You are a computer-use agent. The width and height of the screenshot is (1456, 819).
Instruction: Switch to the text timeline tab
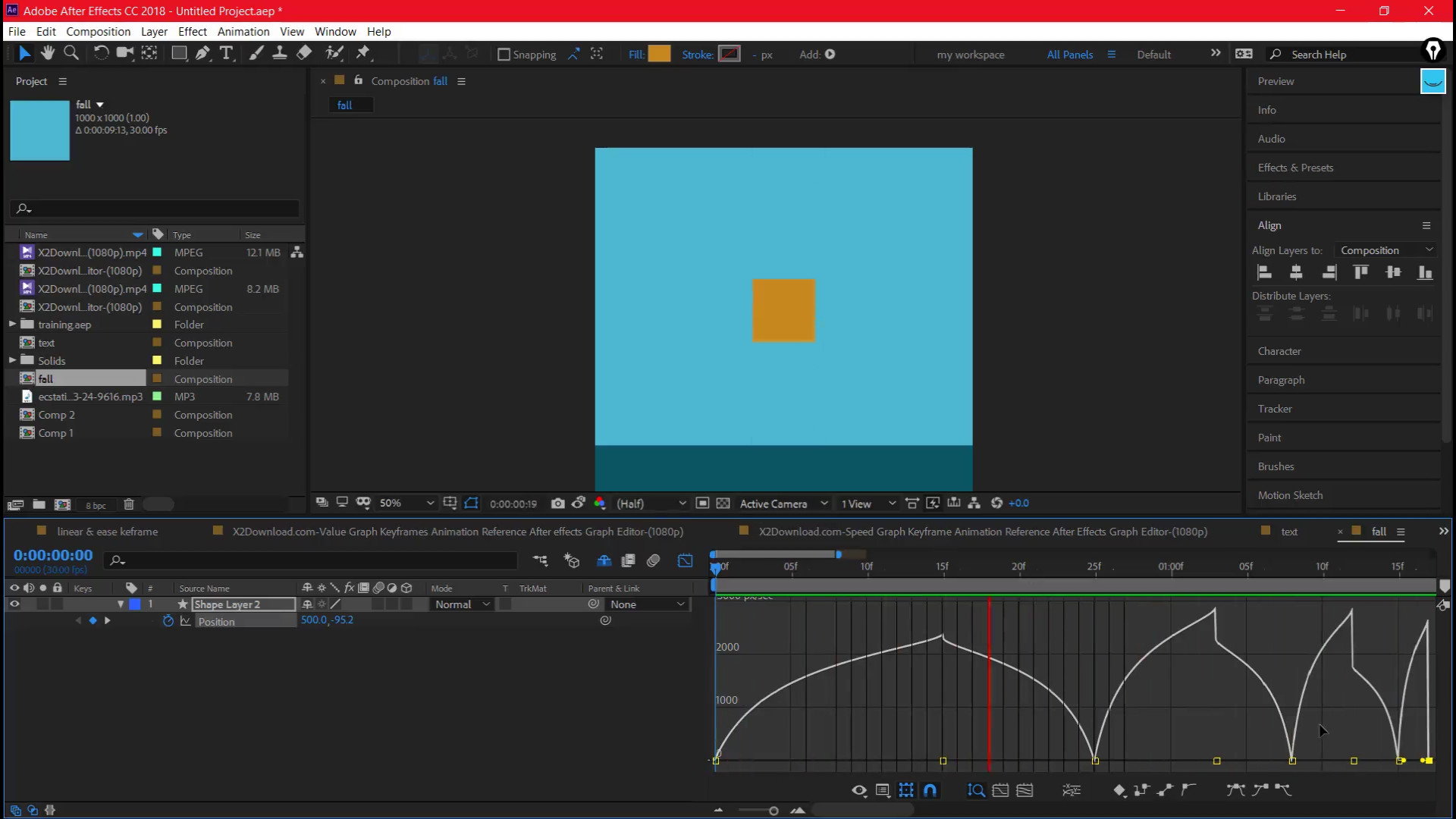click(x=1288, y=532)
